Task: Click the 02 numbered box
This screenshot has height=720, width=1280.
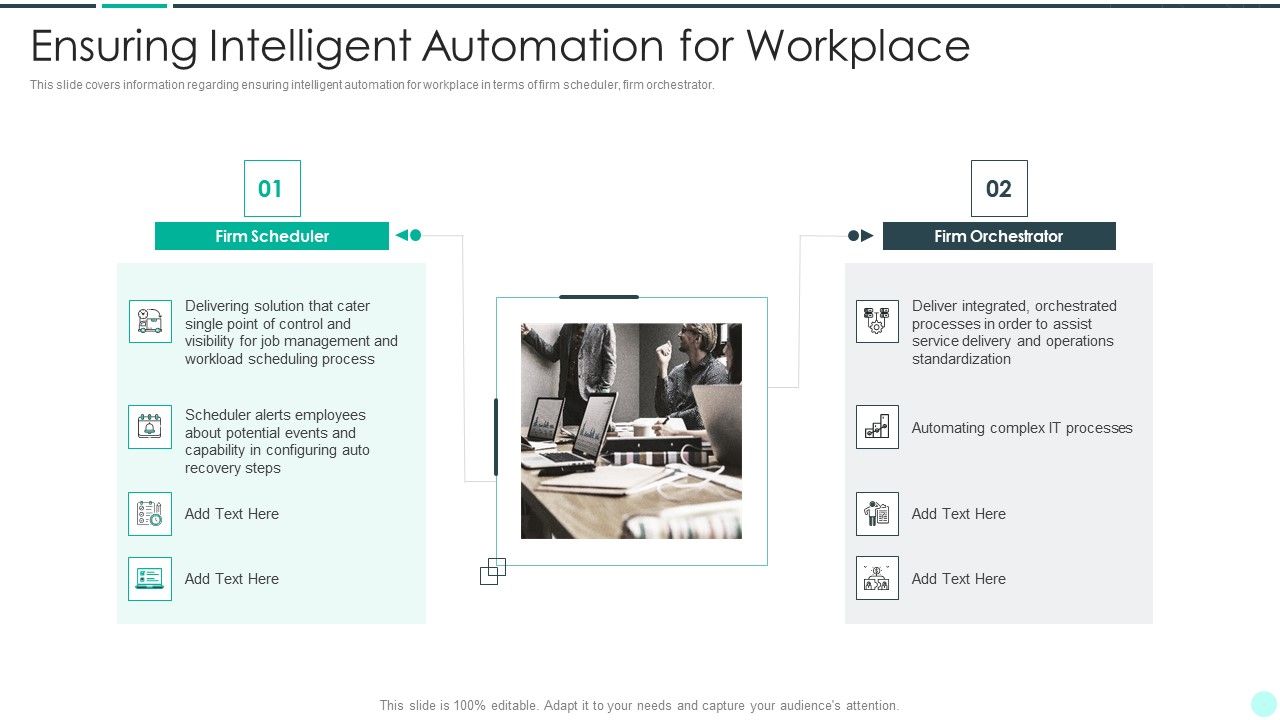Action: coord(999,188)
